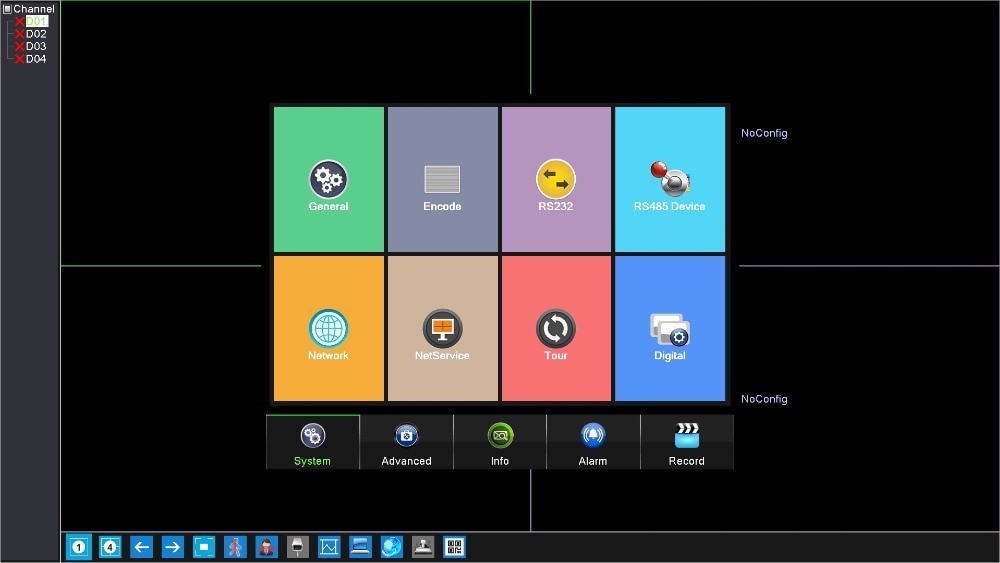Go to next page with right arrow
The height and width of the screenshot is (563, 1000).
(172, 547)
